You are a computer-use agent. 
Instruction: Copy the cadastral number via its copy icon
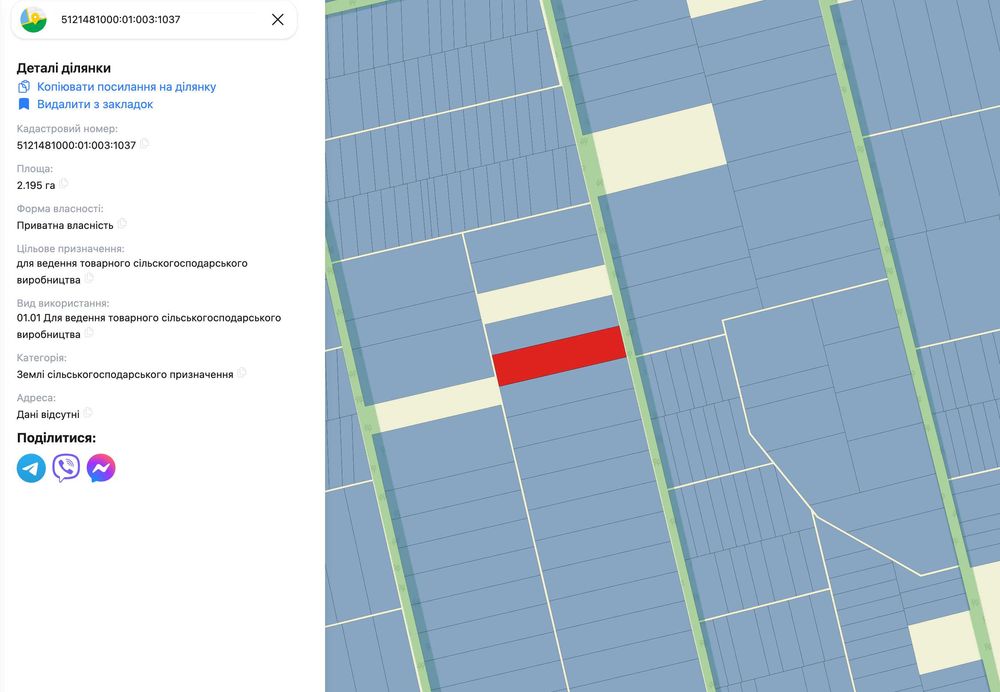coord(144,144)
